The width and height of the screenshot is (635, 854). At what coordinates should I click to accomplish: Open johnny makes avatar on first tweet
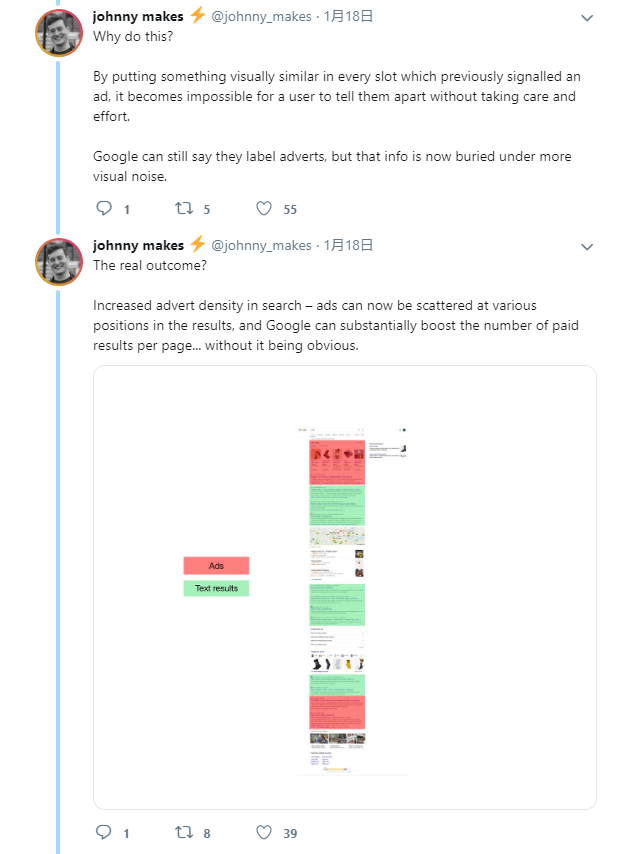tap(59, 33)
